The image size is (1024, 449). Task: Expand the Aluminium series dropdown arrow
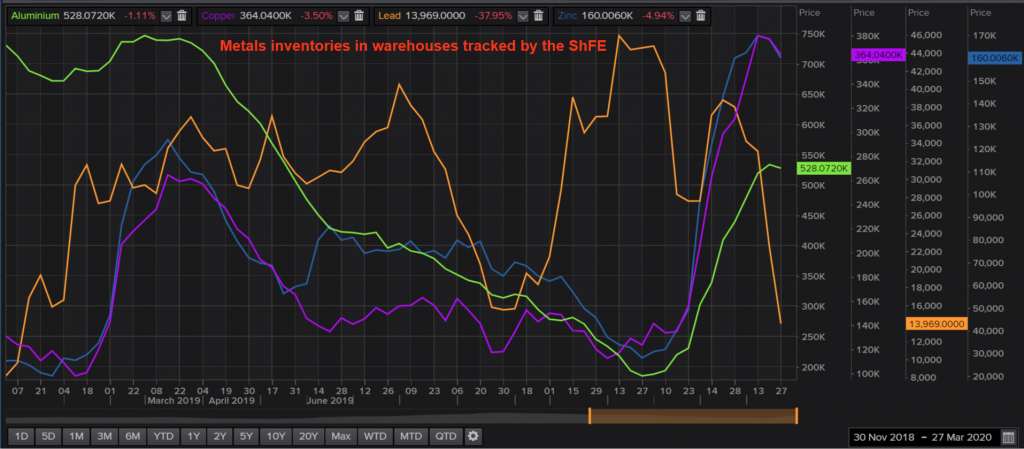(x=166, y=16)
